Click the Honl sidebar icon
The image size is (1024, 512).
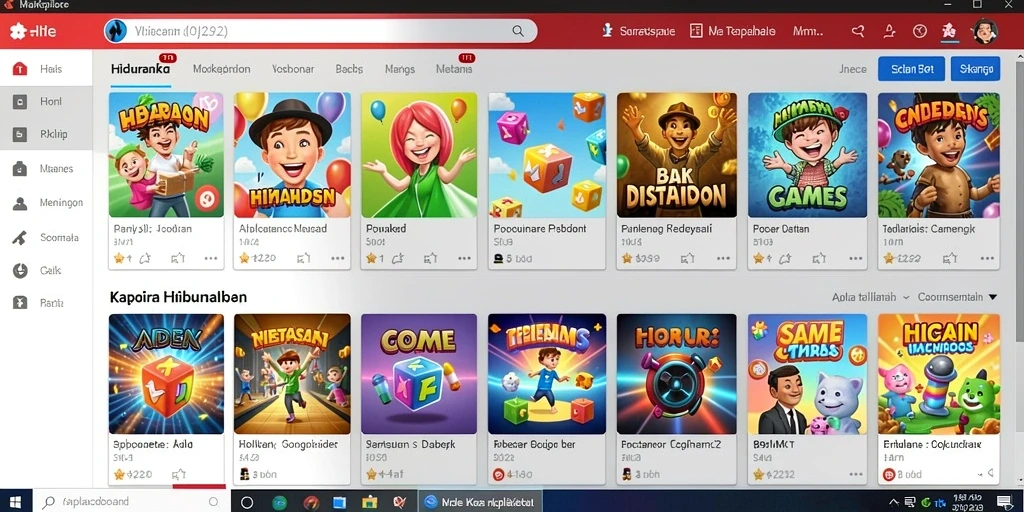point(20,101)
